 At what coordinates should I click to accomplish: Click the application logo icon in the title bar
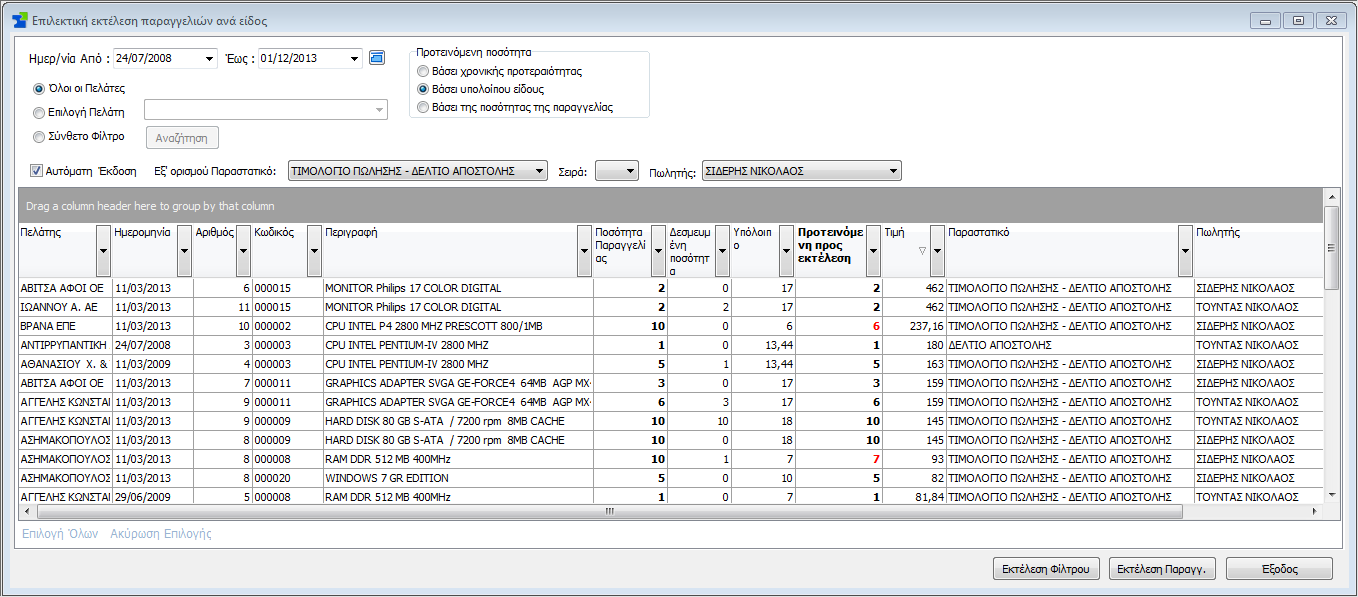click(20, 20)
